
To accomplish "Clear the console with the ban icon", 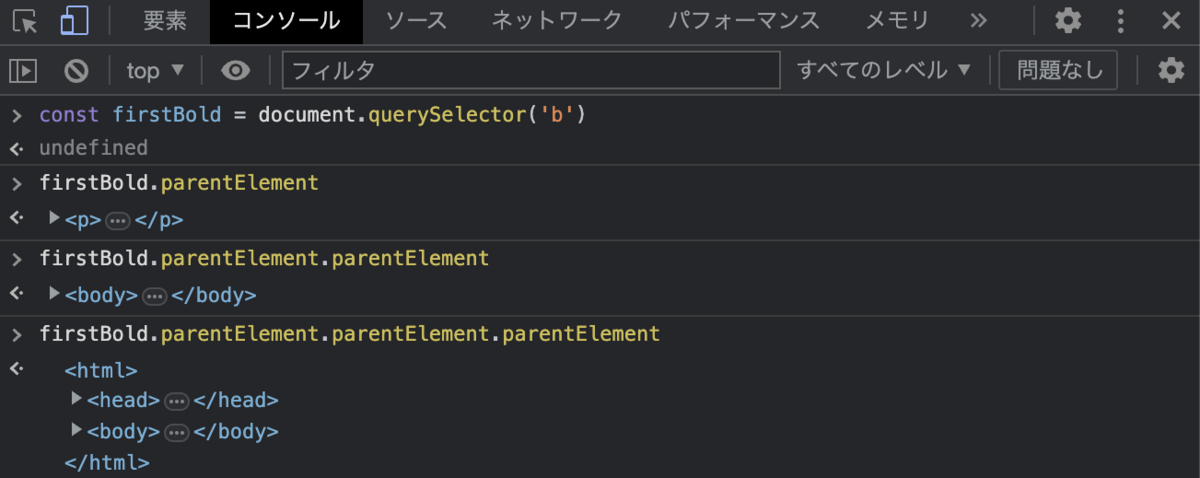I will coord(76,70).
